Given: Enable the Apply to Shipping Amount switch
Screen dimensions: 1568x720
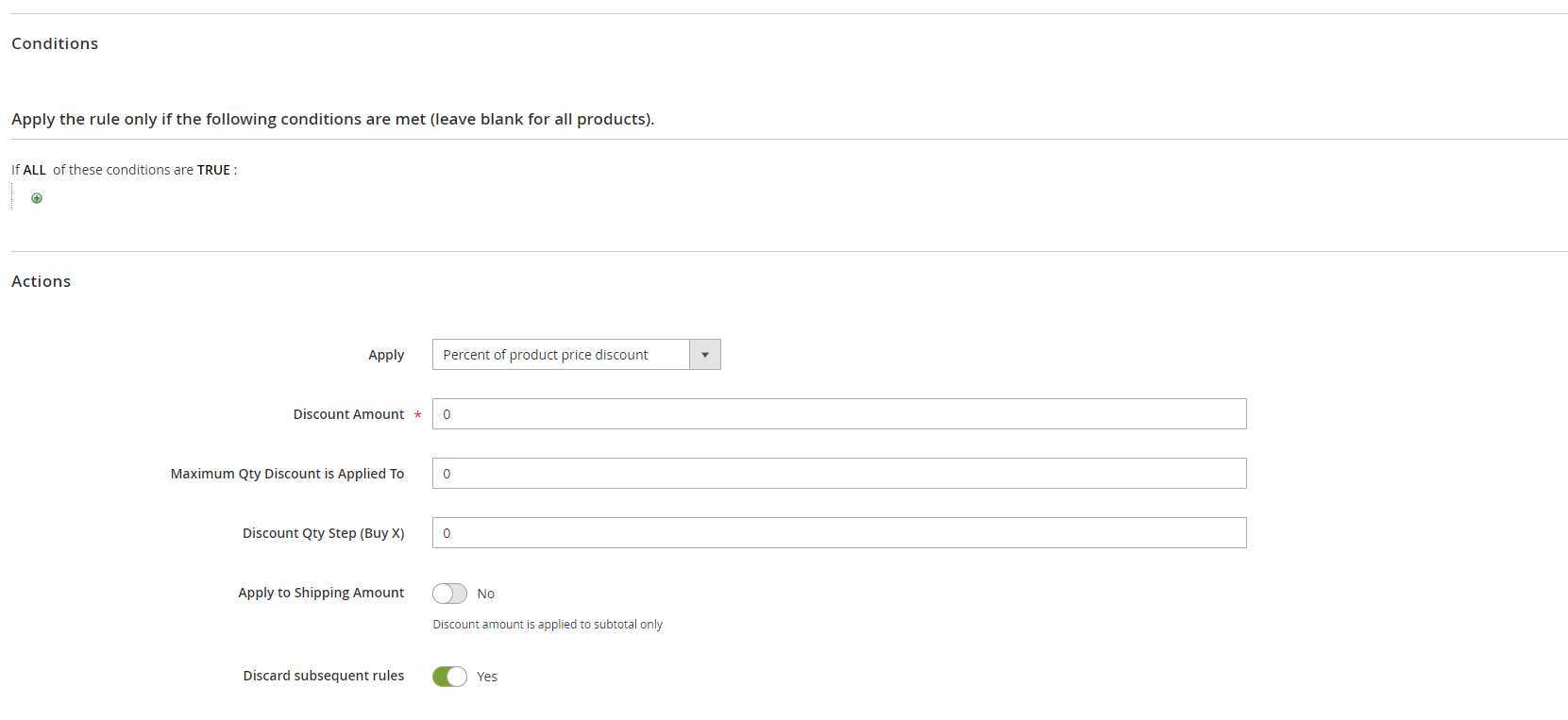Looking at the screenshot, I should tap(449, 594).
